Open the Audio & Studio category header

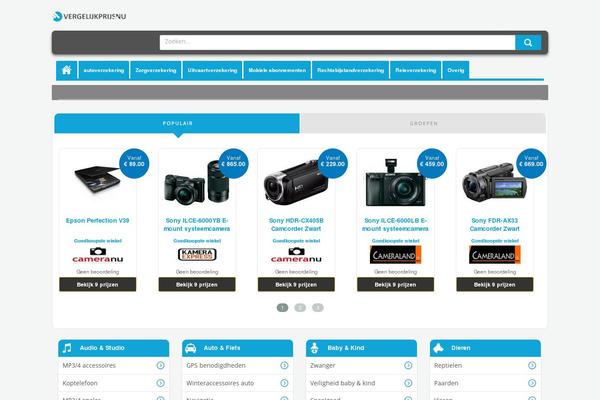[114, 348]
